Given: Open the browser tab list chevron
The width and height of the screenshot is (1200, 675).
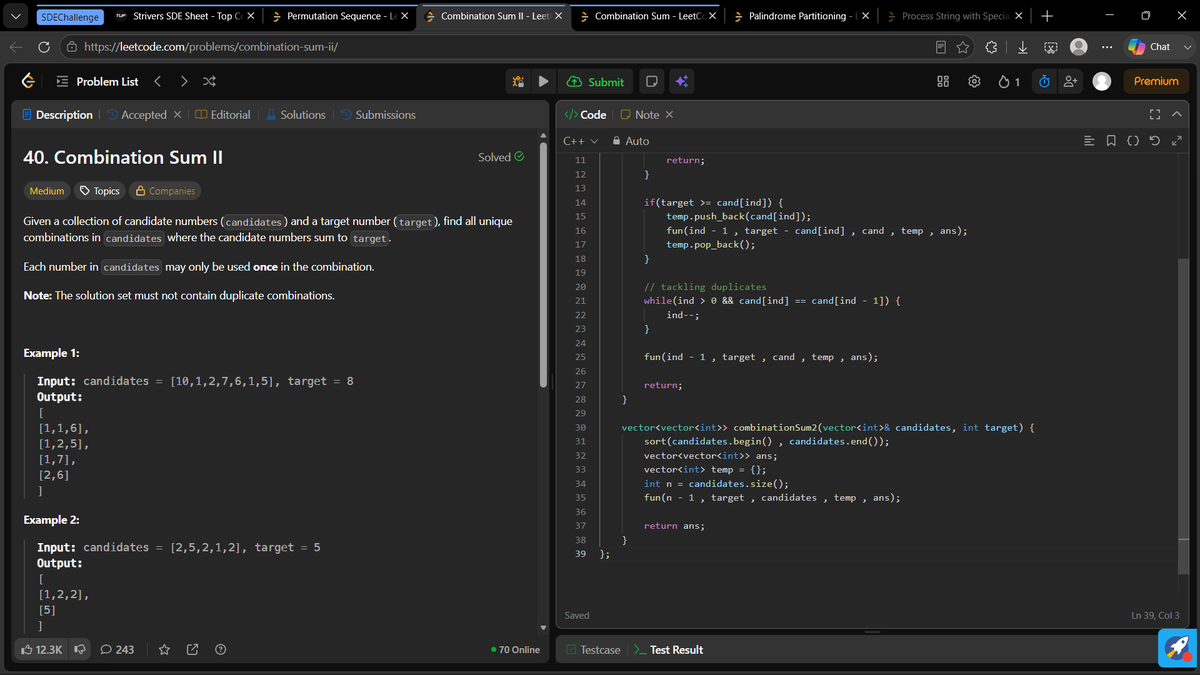Looking at the screenshot, I should pyautogui.click(x=14, y=16).
